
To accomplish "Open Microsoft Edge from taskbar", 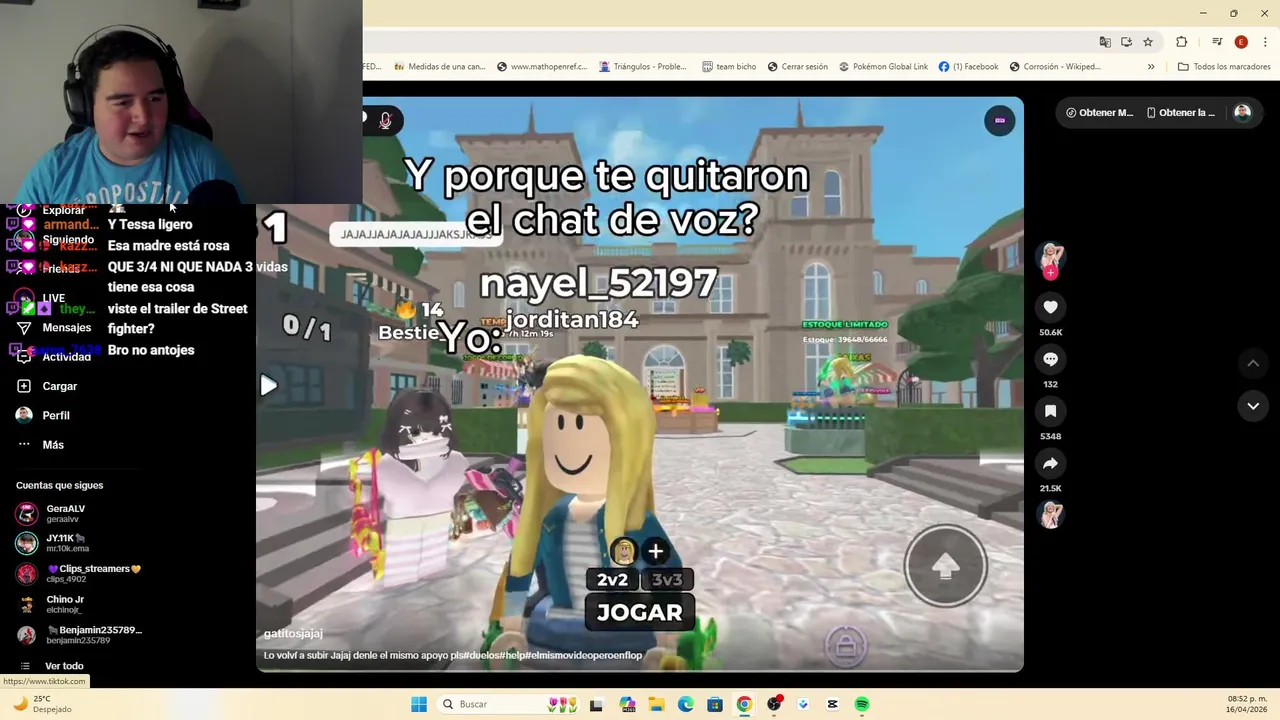I will coord(686,704).
